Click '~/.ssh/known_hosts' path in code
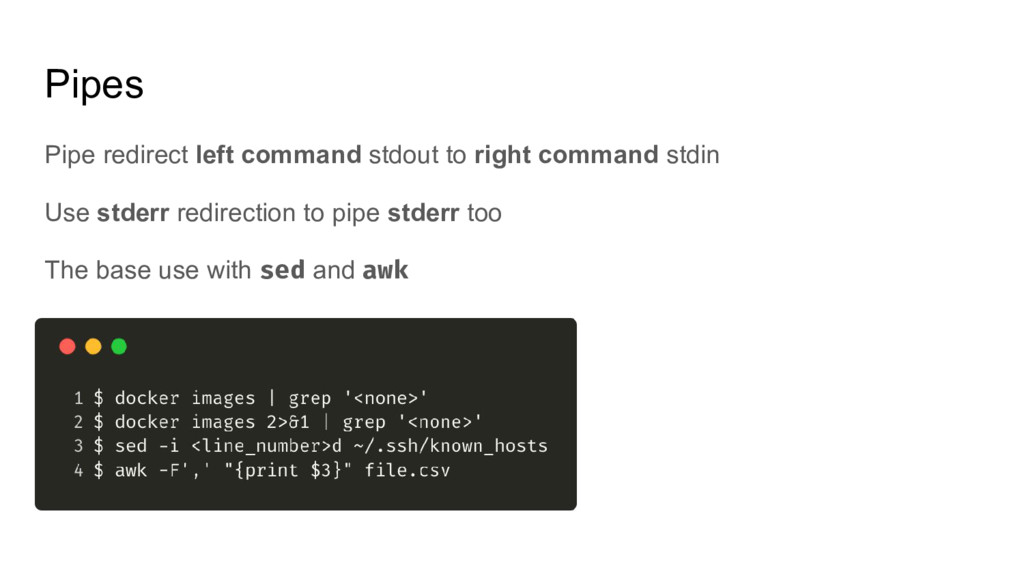Image resolution: width=1024 pixels, height=576 pixels. tap(451, 446)
